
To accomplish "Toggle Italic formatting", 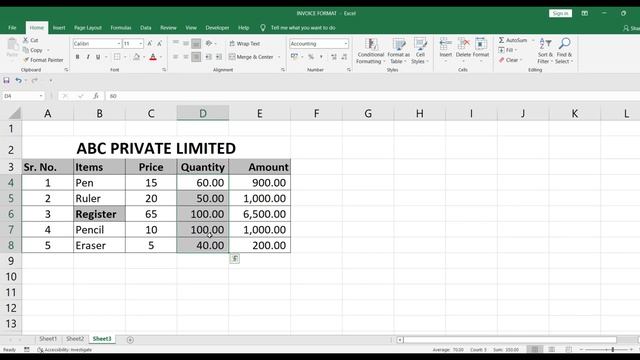I will pyautogui.click(x=88, y=57).
